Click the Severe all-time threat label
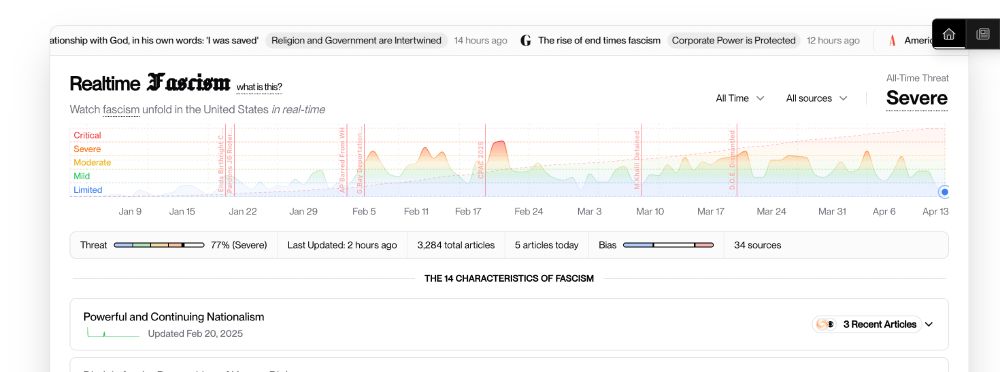 [x=916, y=98]
